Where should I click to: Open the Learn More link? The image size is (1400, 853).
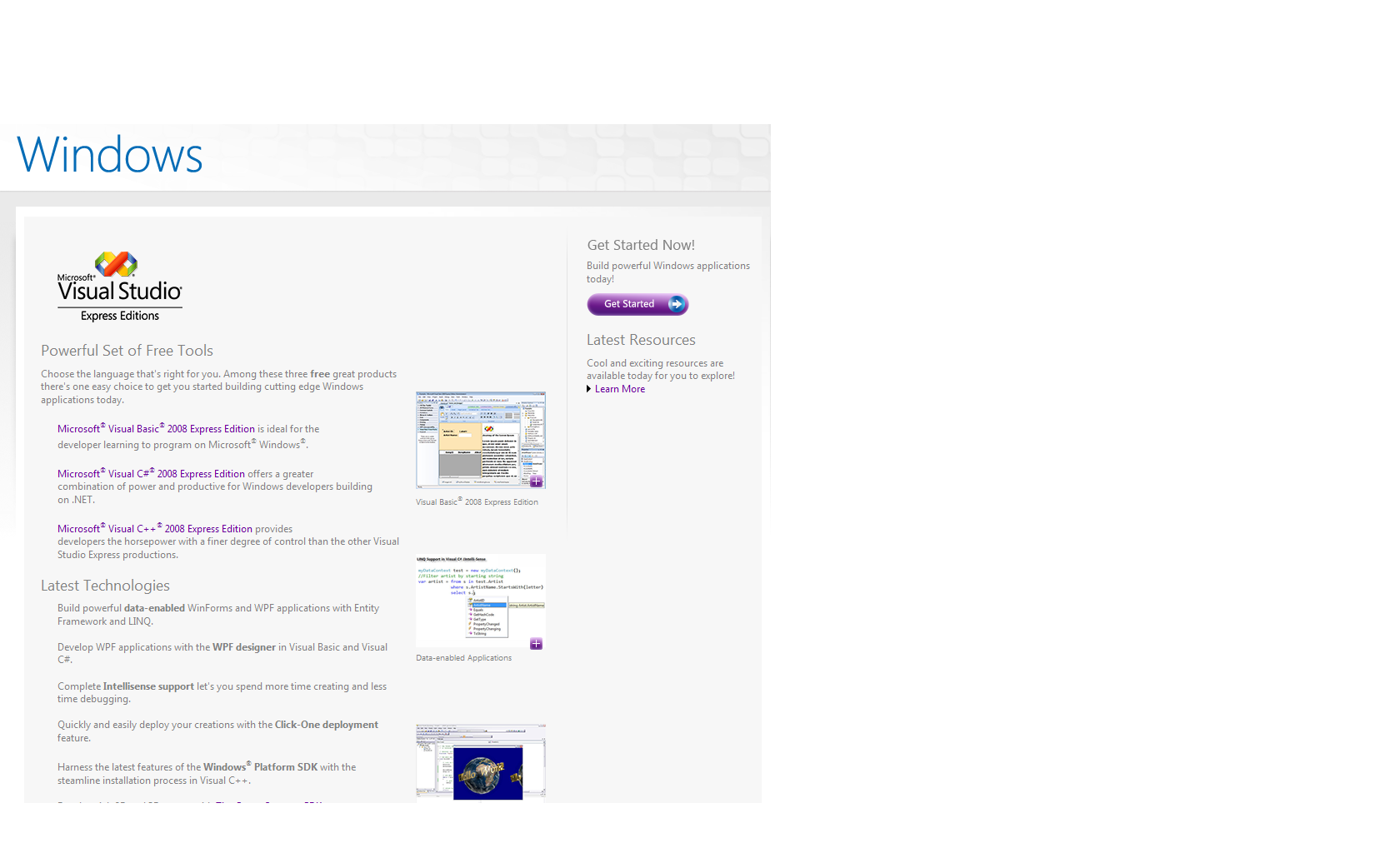[619, 389]
